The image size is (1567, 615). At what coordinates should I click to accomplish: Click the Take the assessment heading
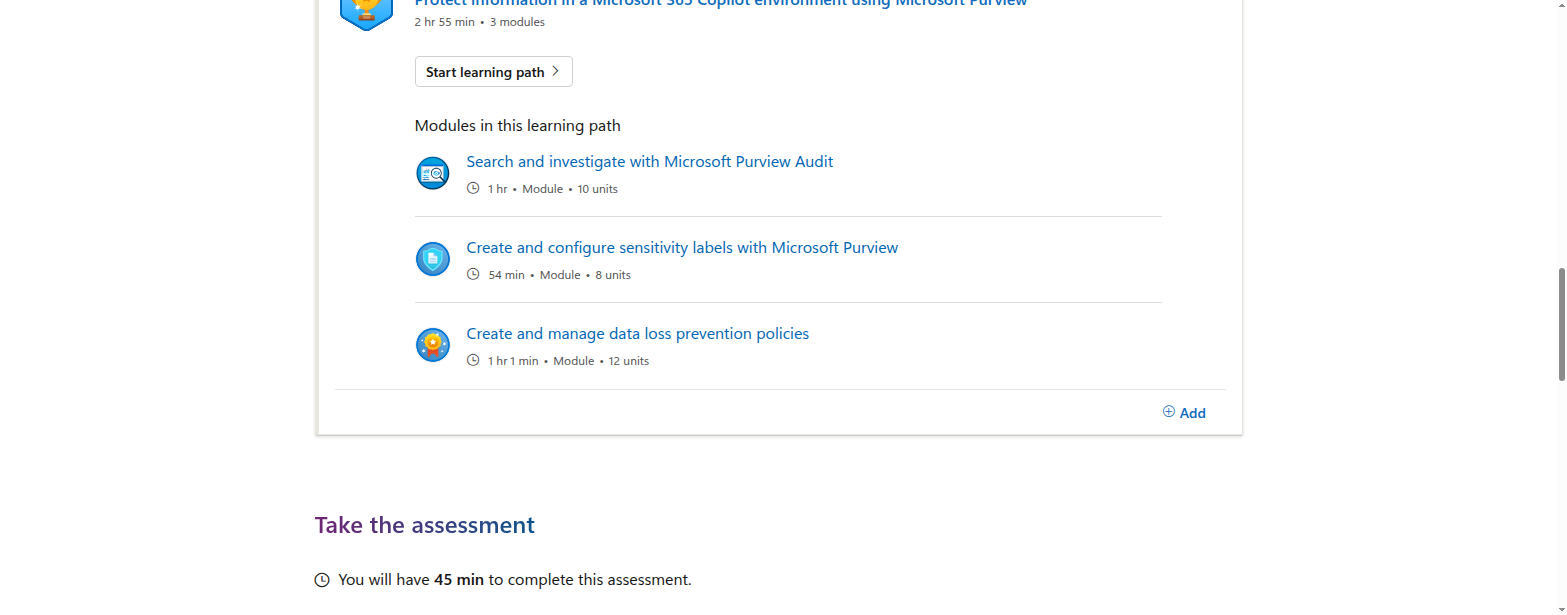pyautogui.click(x=425, y=525)
